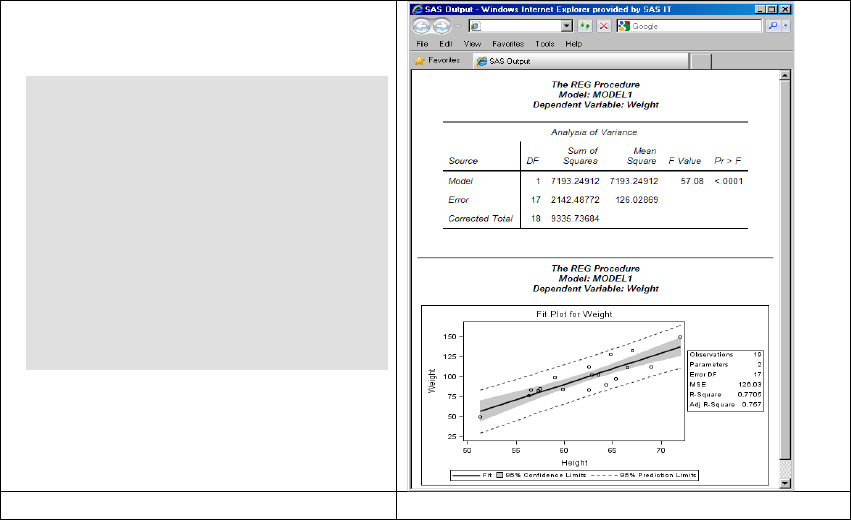Open the recent pages dropdown arrow
This screenshot has height=520, width=851.
click(458, 26)
